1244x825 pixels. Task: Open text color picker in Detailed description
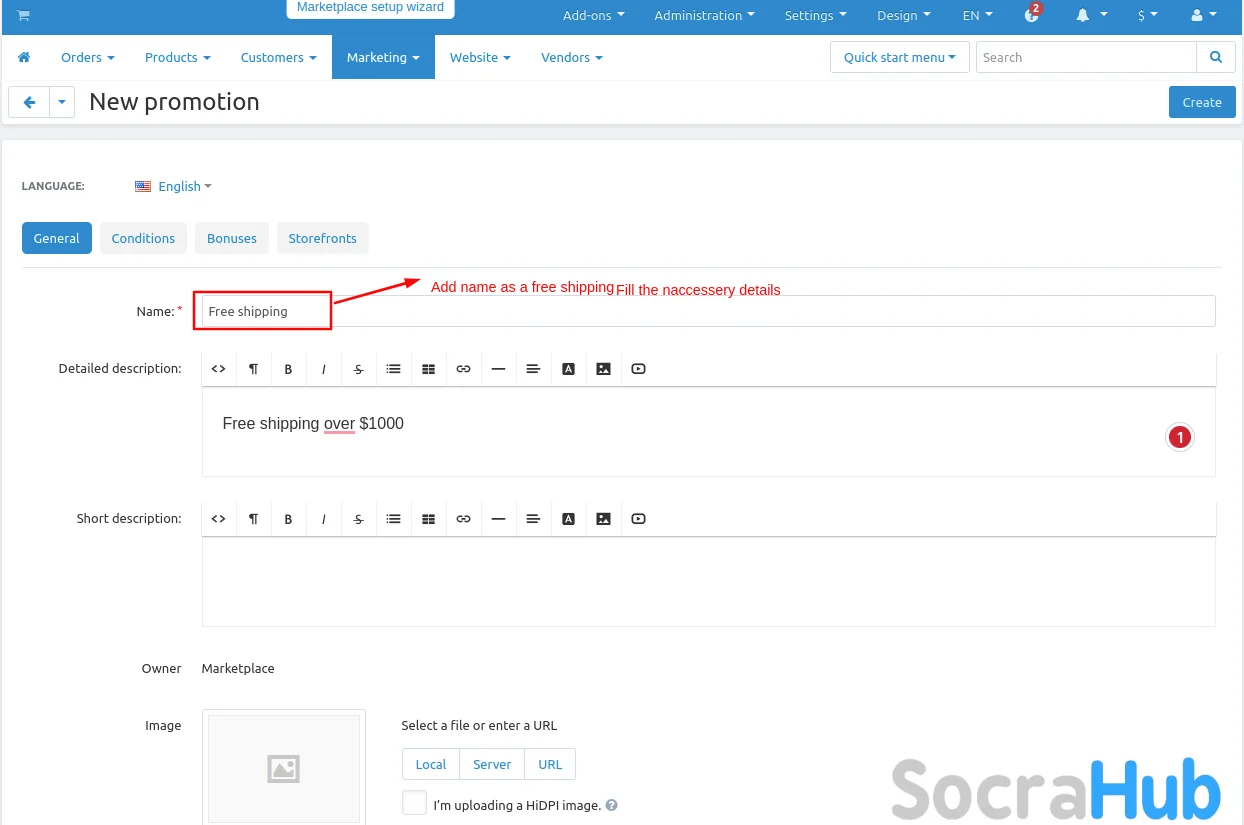568,369
